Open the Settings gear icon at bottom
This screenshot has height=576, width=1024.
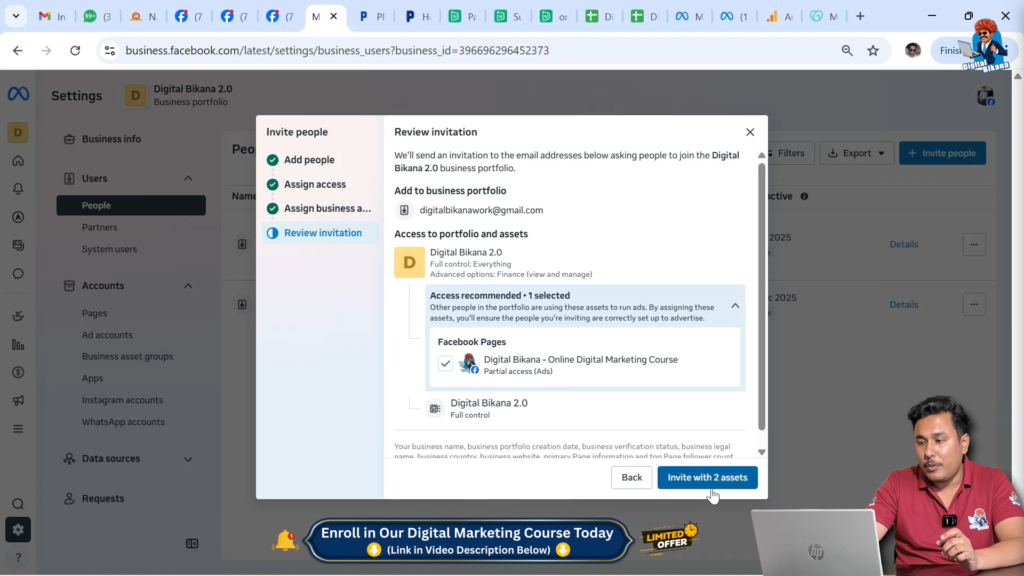coord(18,531)
